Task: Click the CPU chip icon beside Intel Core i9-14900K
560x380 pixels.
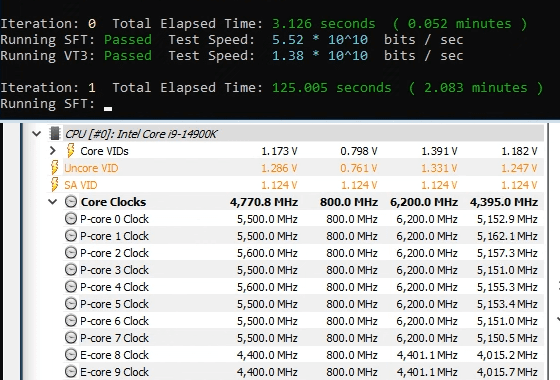Action: [x=55, y=134]
